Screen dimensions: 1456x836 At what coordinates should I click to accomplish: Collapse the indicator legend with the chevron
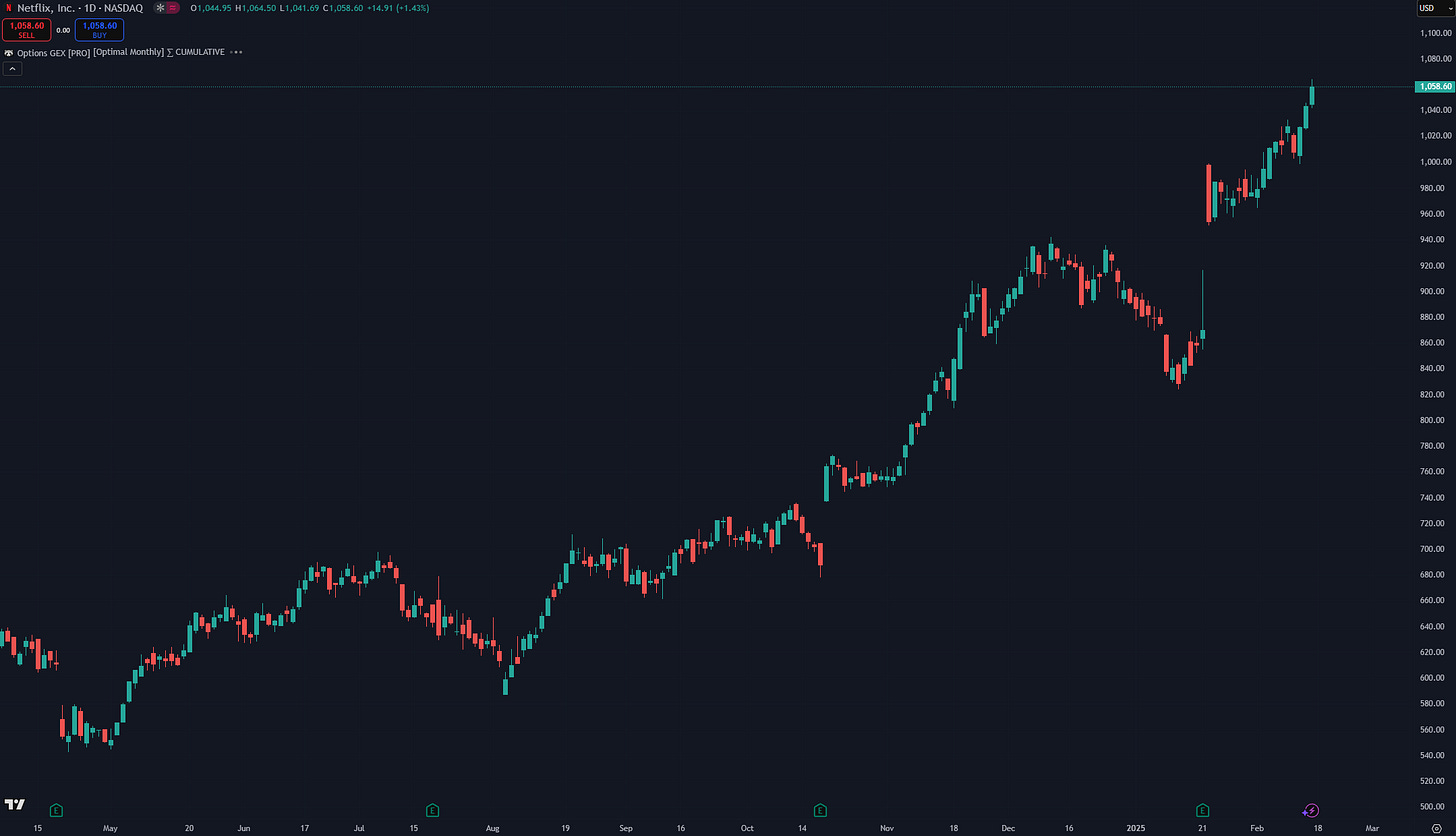[13, 69]
